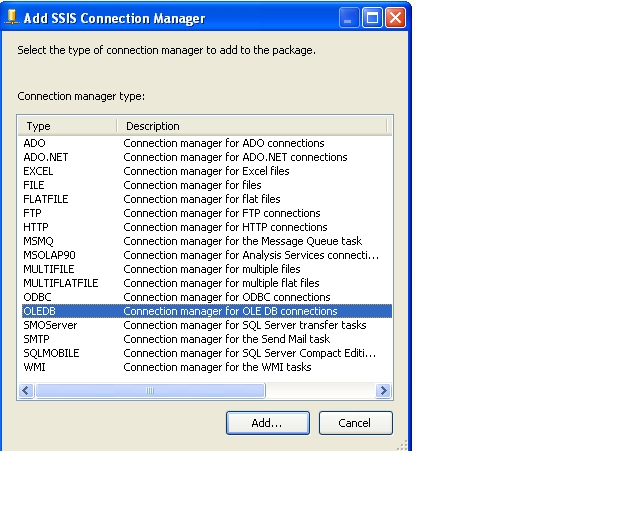
Task: Click the right scroll arrow of list
Action: pos(383,391)
